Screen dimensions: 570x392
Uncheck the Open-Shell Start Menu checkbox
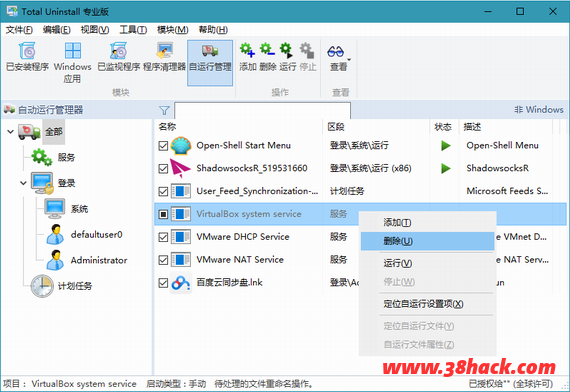point(163,146)
